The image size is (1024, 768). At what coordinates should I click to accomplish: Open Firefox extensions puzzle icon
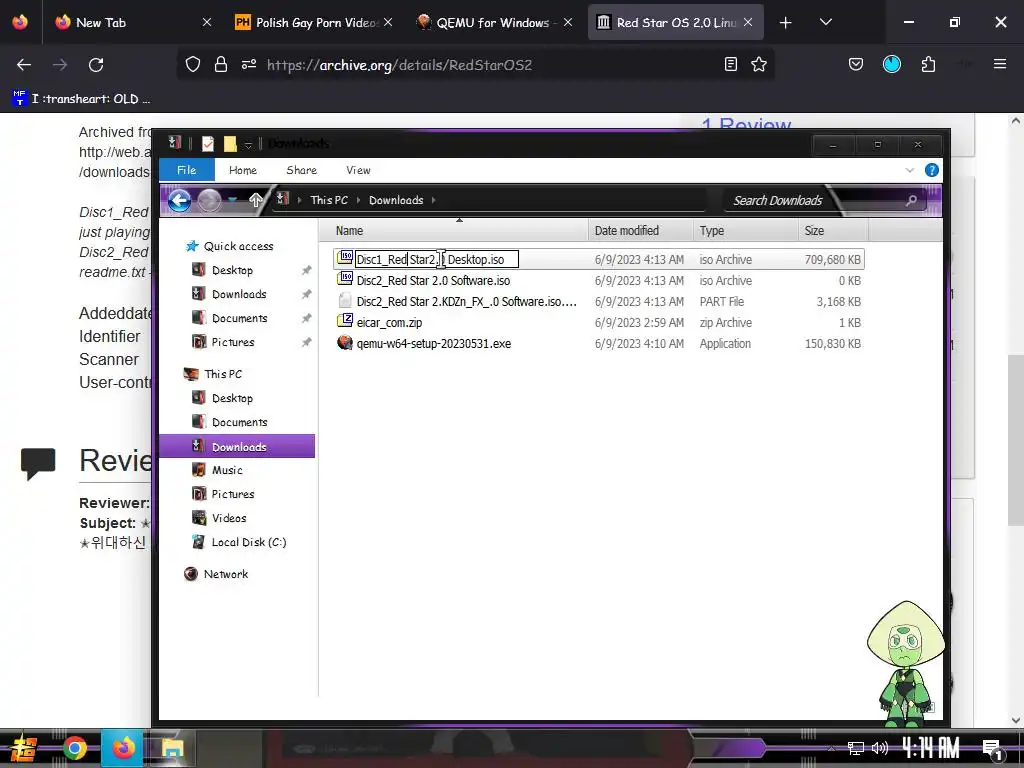[x=928, y=64]
